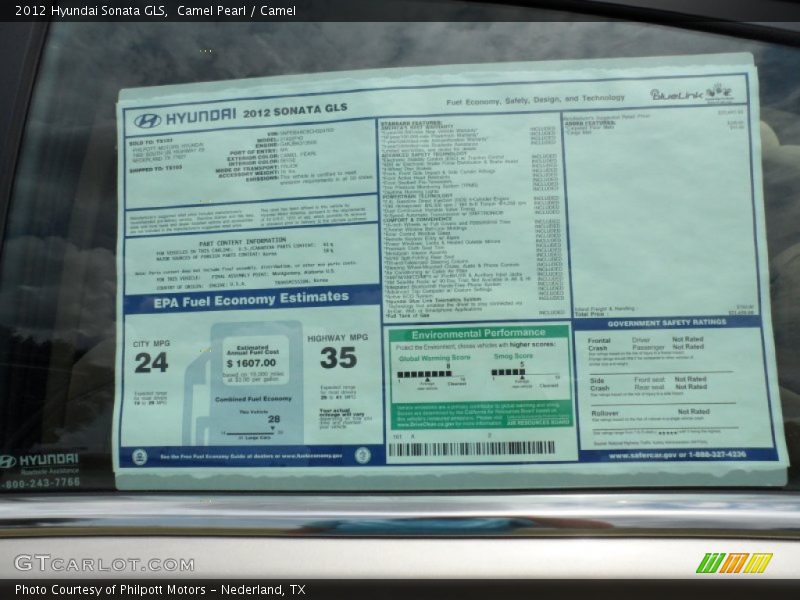Click the Environmental Performance green header
Screen dimensions: 800x600
click(x=478, y=331)
